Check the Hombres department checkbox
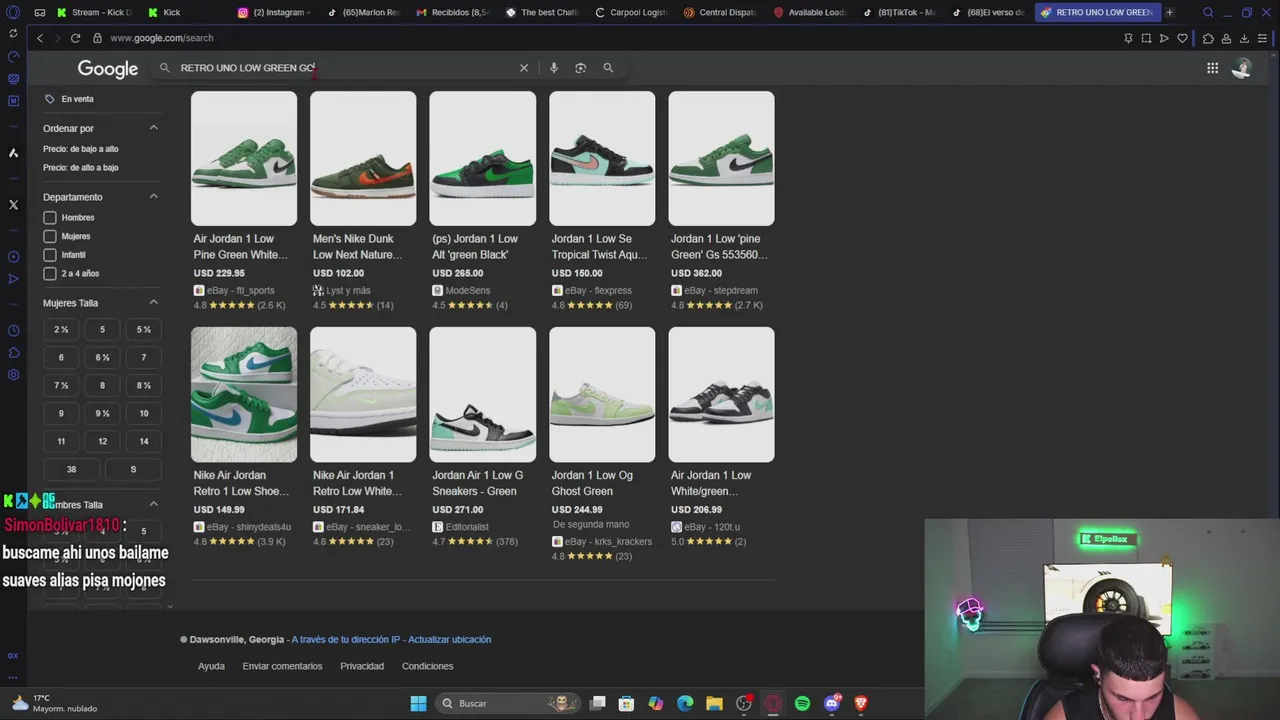Image resolution: width=1280 pixels, height=720 pixels. (50, 217)
